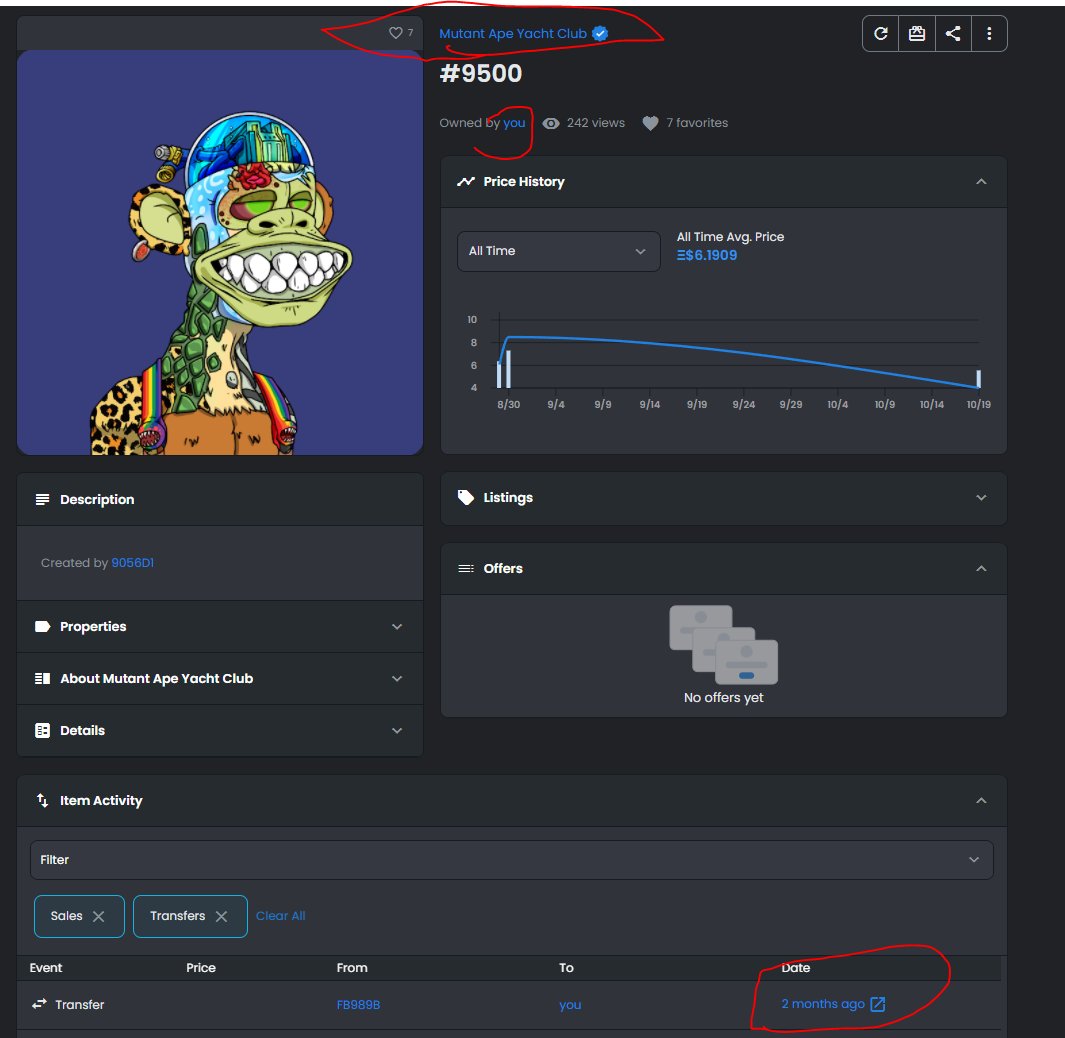Viewport: 1065px width, 1038px height.
Task: Open the Mutant Ape Yacht Club collection link
Action: [513, 33]
